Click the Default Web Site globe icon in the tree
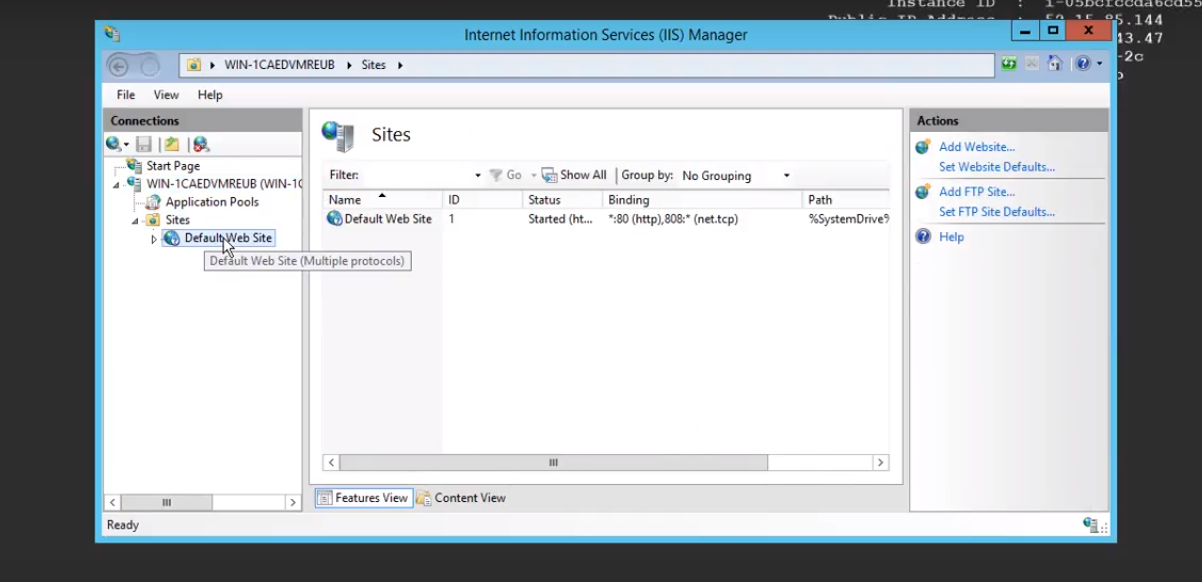The height and width of the screenshot is (582, 1202). tap(171, 238)
